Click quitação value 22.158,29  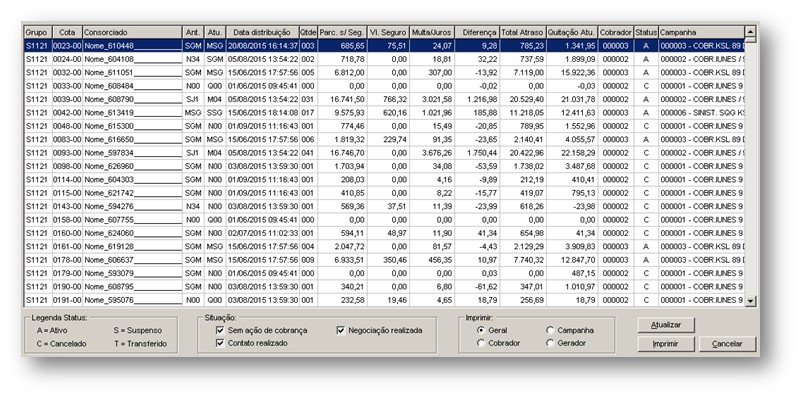pos(572,153)
